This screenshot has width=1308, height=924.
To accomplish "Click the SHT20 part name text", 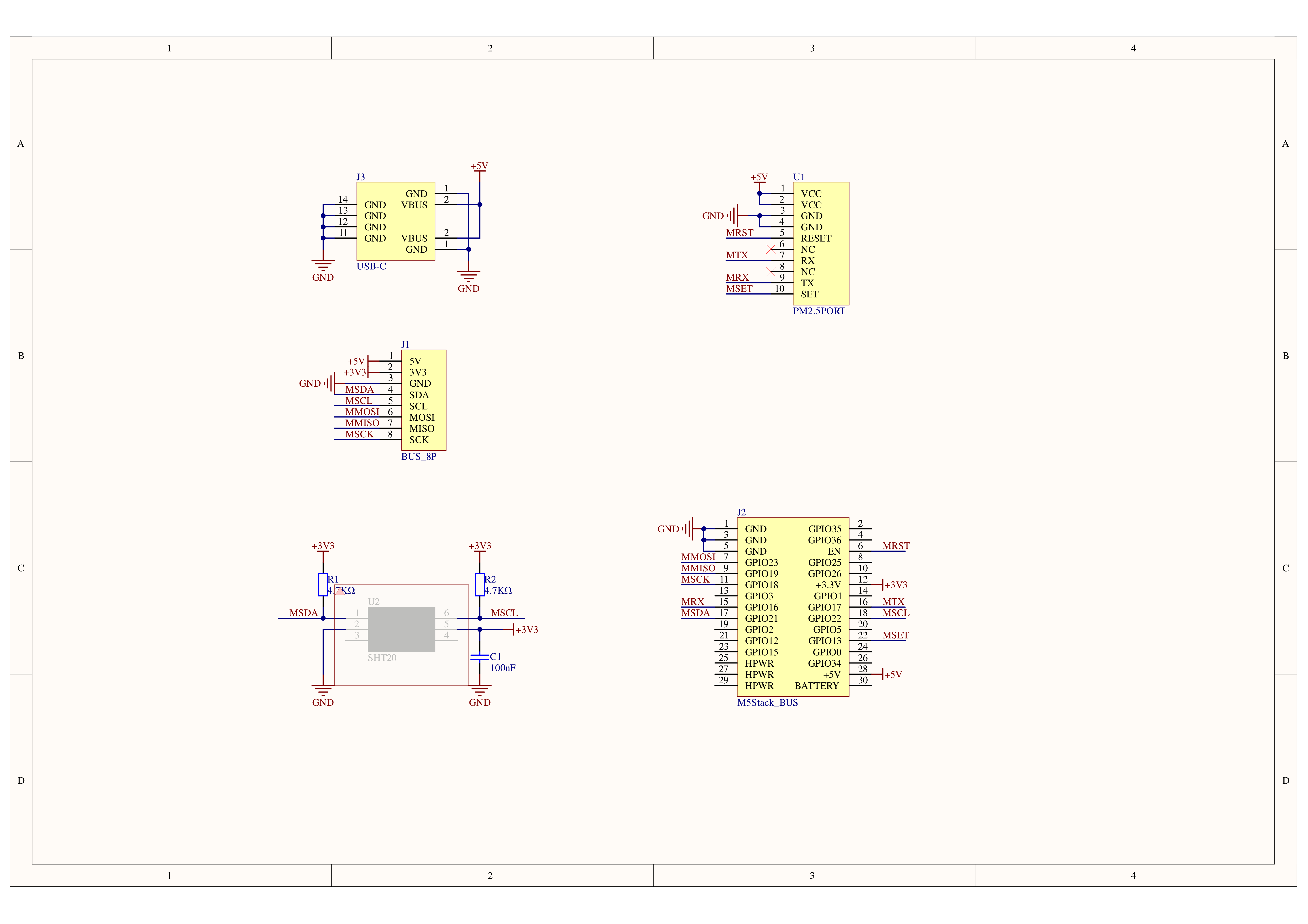I will [x=382, y=658].
